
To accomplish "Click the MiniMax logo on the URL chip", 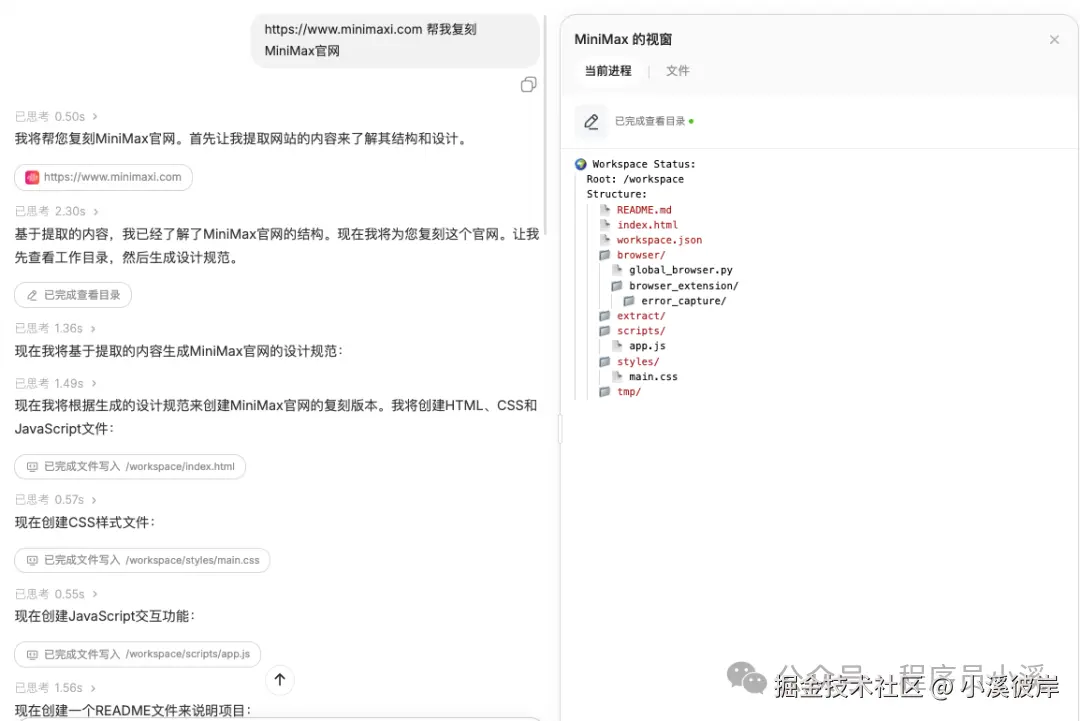I will pyautogui.click(x=33, y=176).
